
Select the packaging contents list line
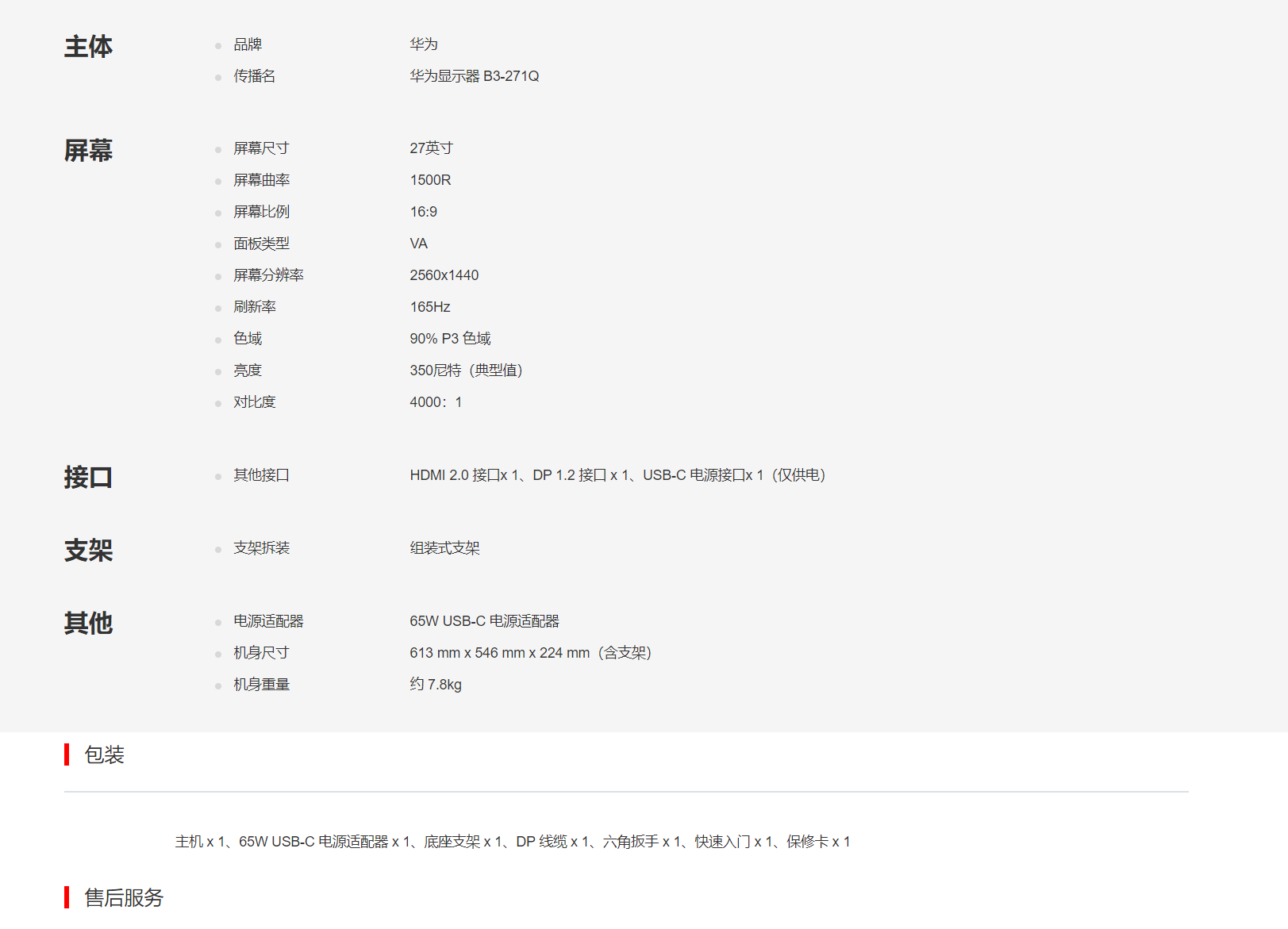click(513, 842)
